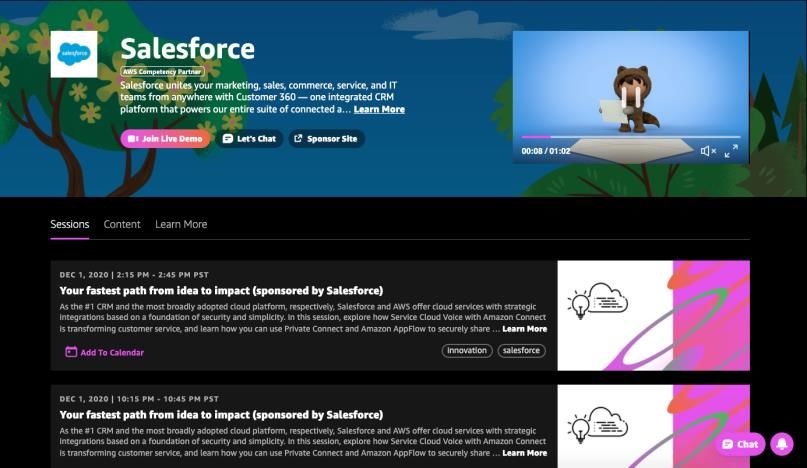Open 2:15 PM session title link
Viewport: 807px width, 468px height.
(221, 290)
